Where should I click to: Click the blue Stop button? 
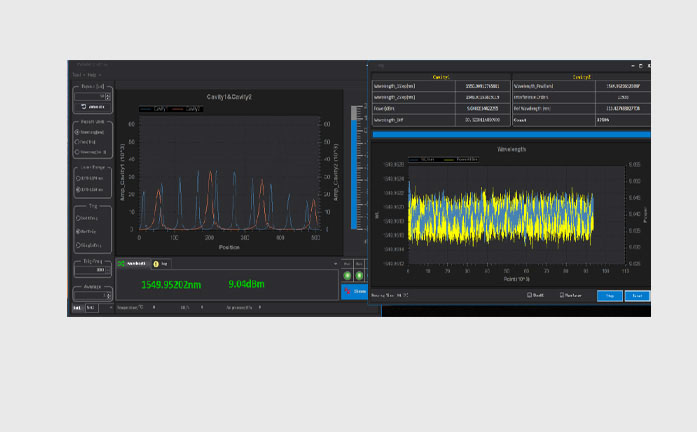click(x=609, y=296)
